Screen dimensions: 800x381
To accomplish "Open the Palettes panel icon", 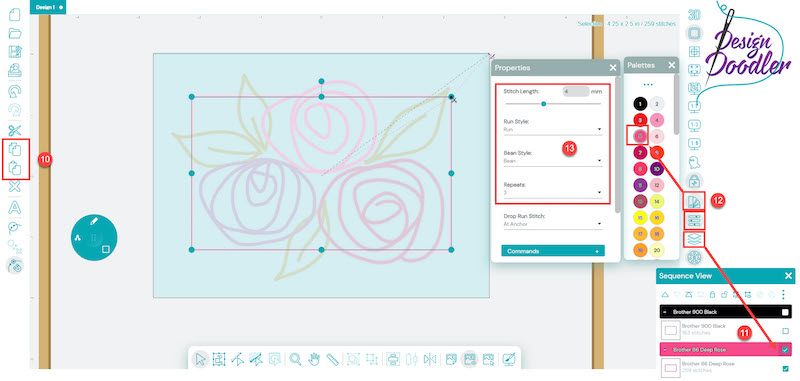I will [694, 202].
